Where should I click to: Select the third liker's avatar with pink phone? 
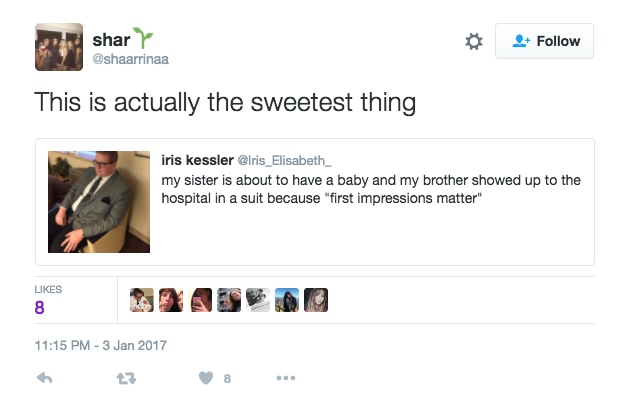(200, 300)
